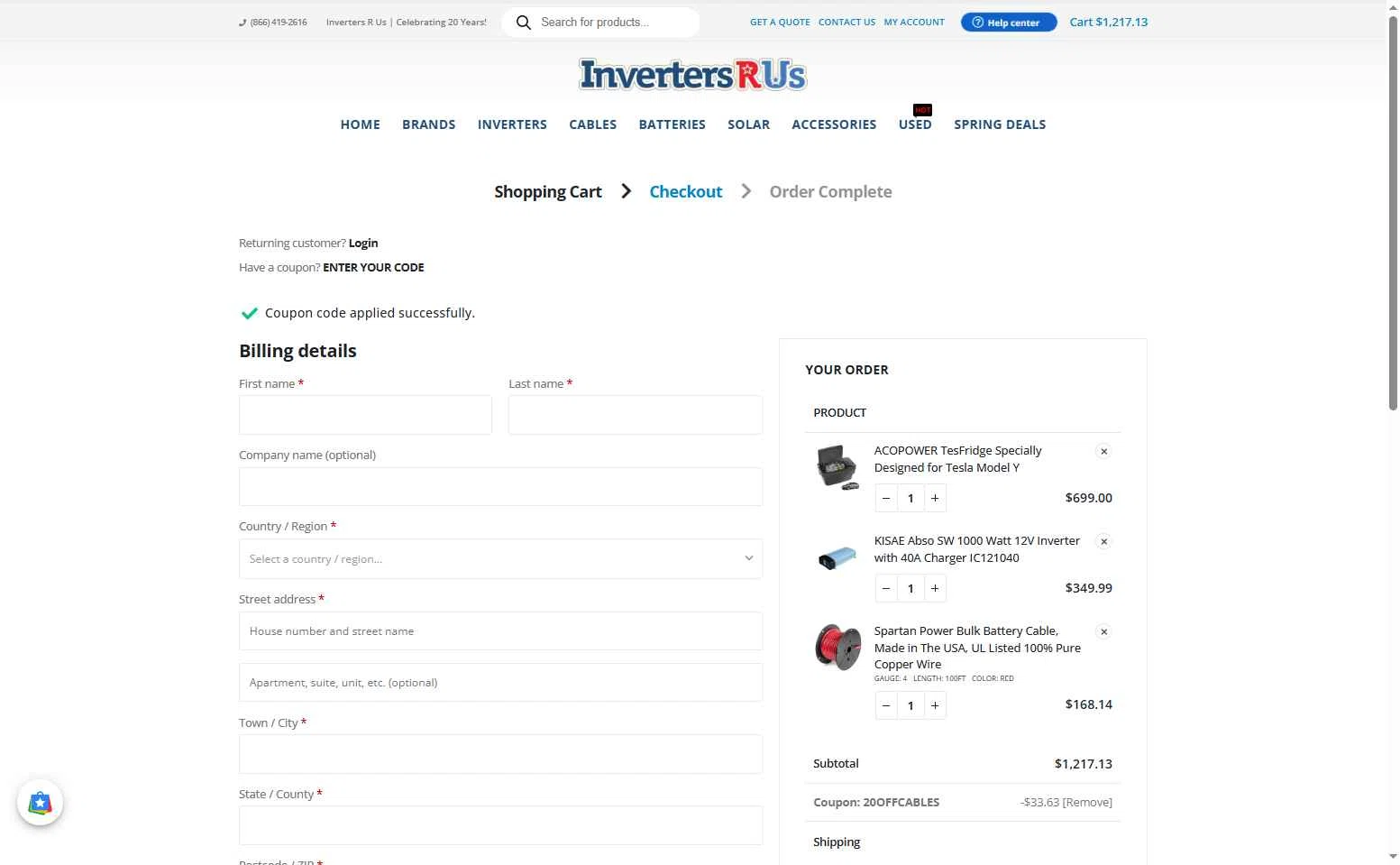The image size is (1400, 865).
Task: Decrease ACOPOWER TesFridge quantity
Action: 886,498
